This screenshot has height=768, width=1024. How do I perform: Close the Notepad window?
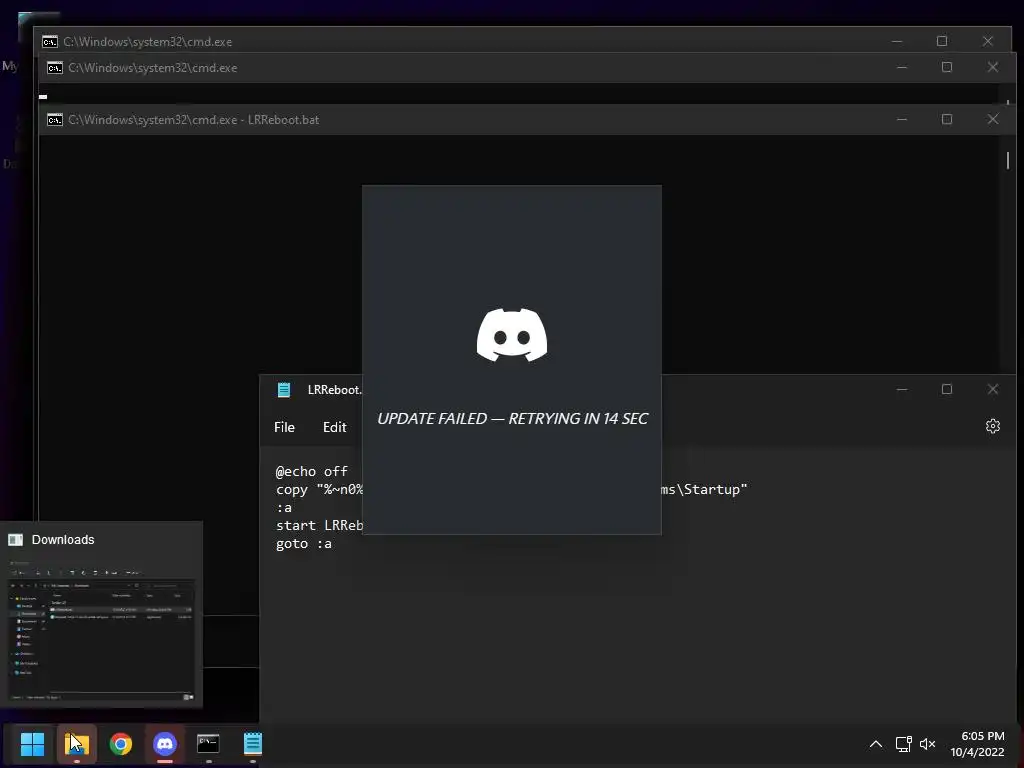993,389
